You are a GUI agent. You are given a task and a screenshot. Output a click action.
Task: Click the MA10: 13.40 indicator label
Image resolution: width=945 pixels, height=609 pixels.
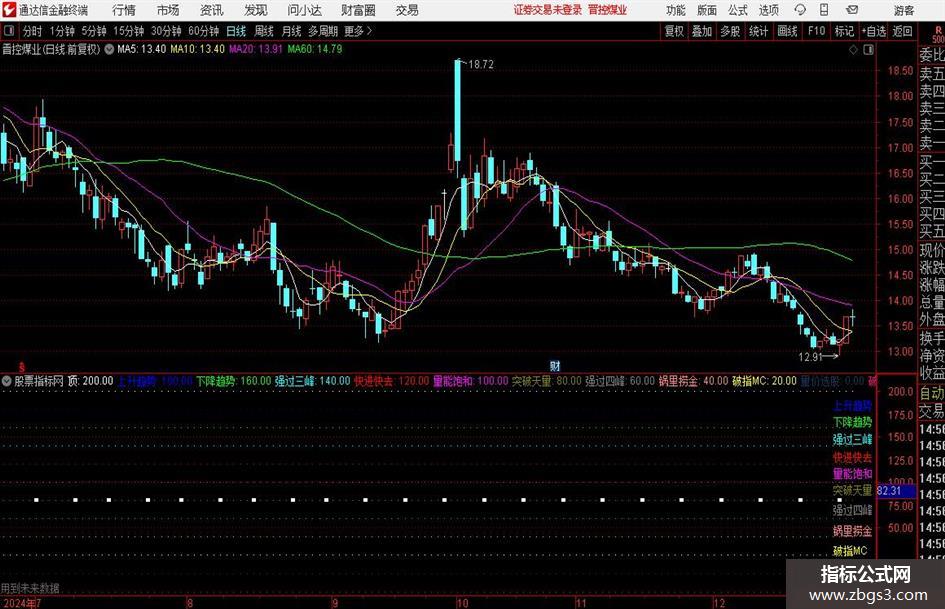(197, 49)
